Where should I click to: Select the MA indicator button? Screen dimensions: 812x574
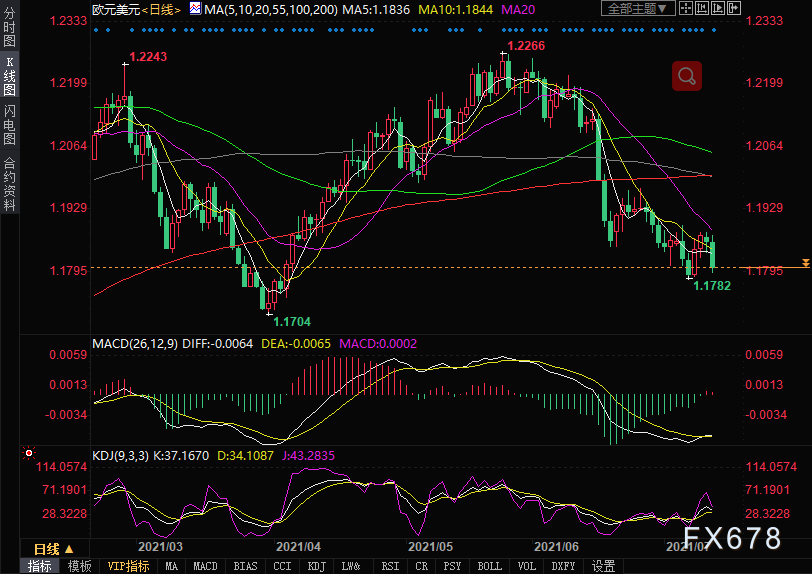point(171,566)
